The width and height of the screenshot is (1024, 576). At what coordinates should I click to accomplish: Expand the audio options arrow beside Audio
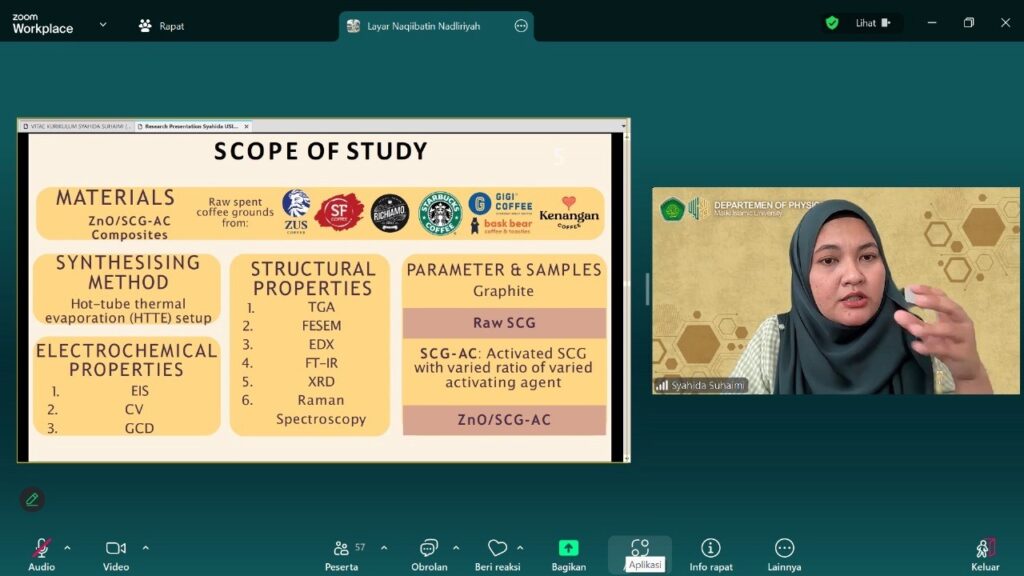[68, 548]
